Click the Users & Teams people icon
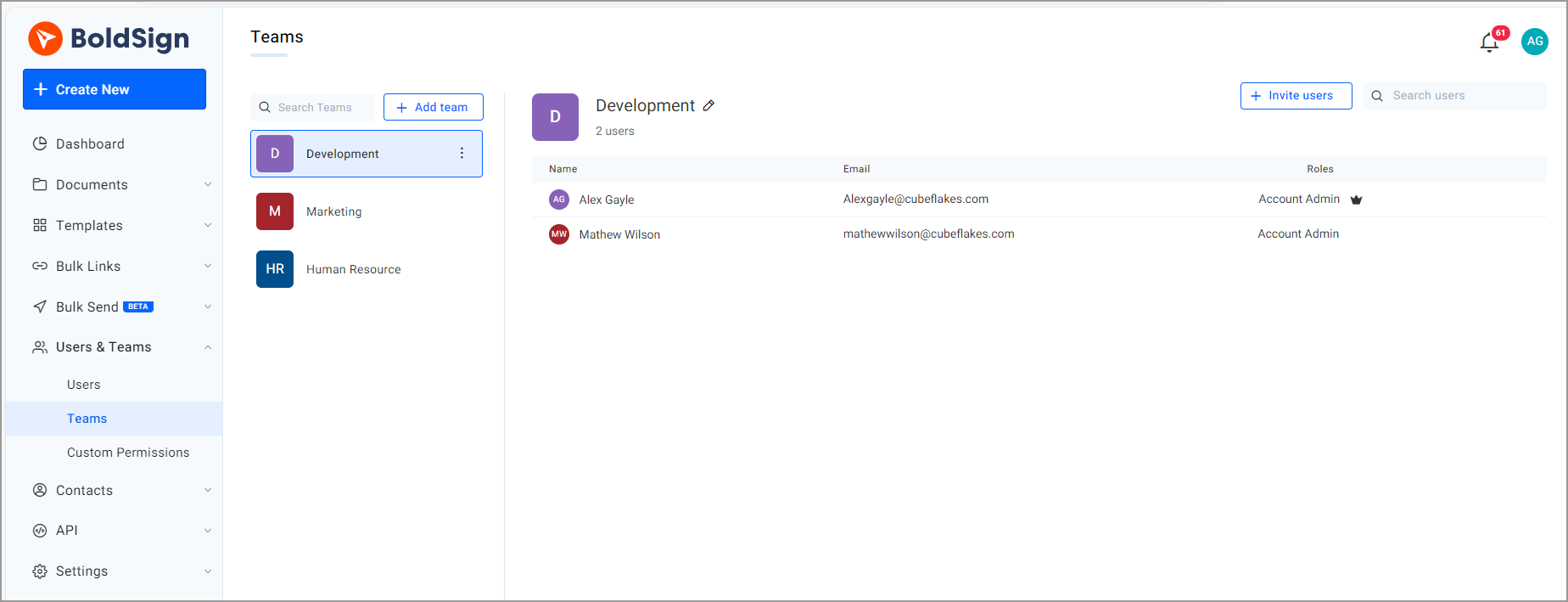The height and width of the screenshot is (602, 1568). (x=40, y=346)
